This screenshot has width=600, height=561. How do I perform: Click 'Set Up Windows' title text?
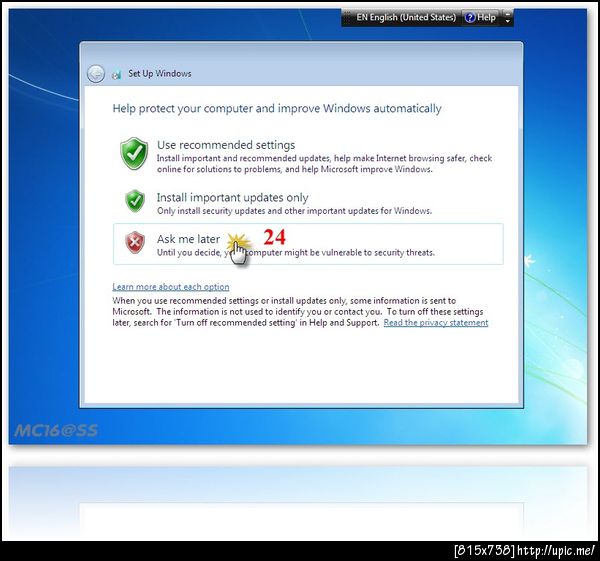pos(160,73)
